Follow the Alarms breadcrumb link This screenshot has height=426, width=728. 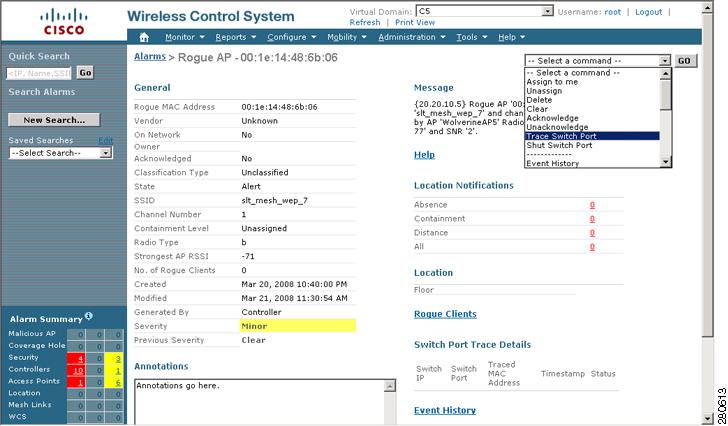pos(150,57)
